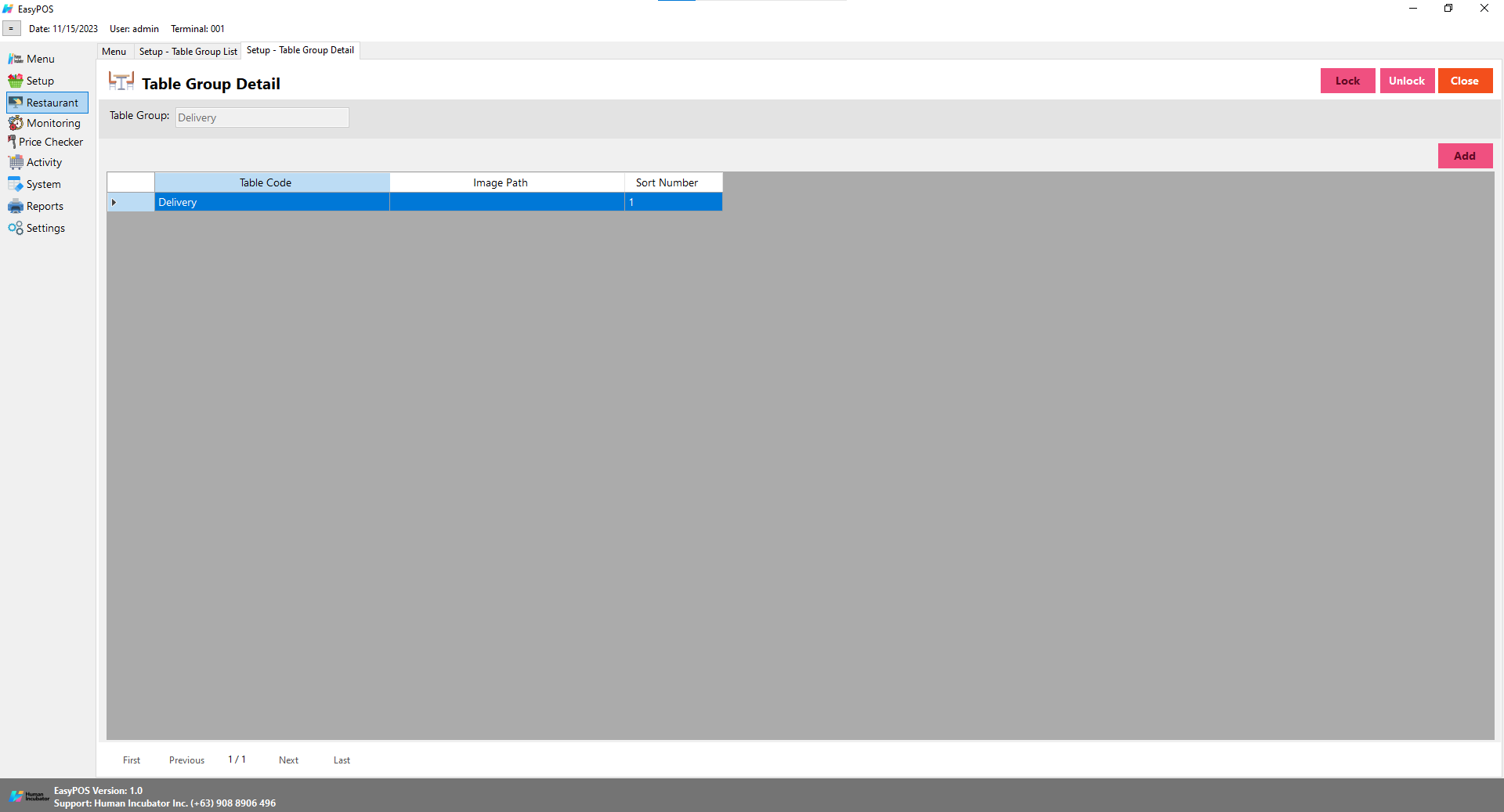Select Setup - Table Group Detail tab
Viewport: 1504px width, 812px height.
coord(300,50)
